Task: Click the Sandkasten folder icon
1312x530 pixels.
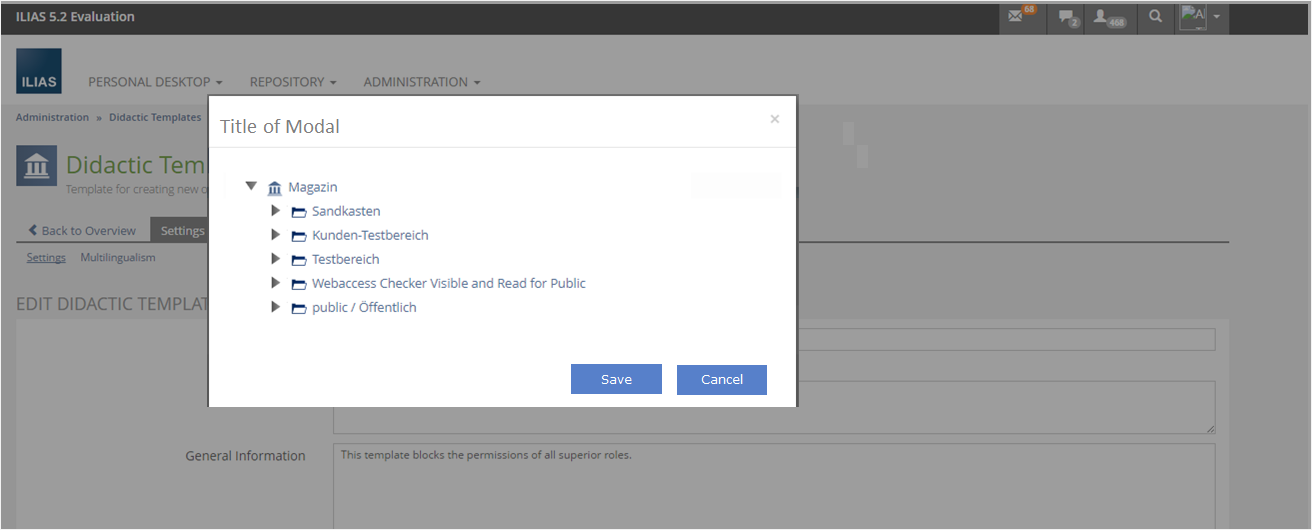Action: coord(298,212)
